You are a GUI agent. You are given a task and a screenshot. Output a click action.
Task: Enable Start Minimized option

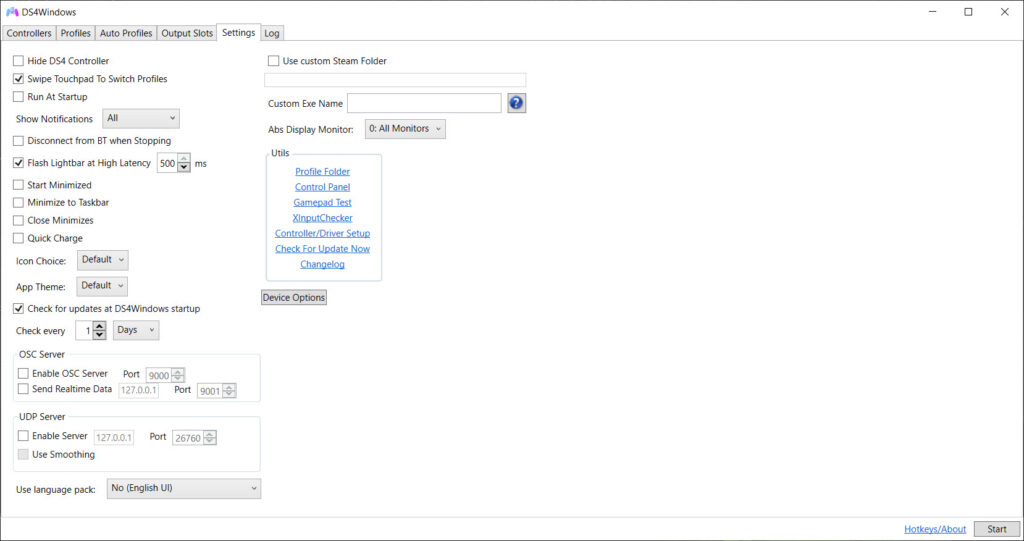click(18, 185)
